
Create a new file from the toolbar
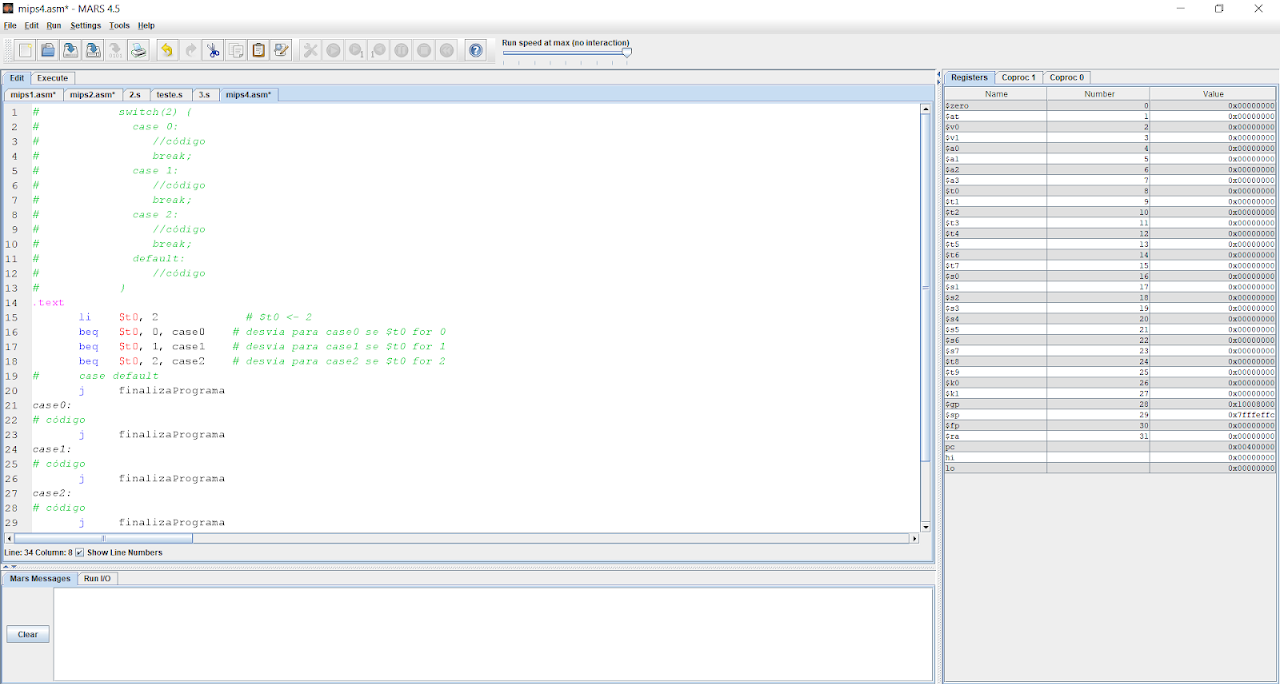coord(25,50)
